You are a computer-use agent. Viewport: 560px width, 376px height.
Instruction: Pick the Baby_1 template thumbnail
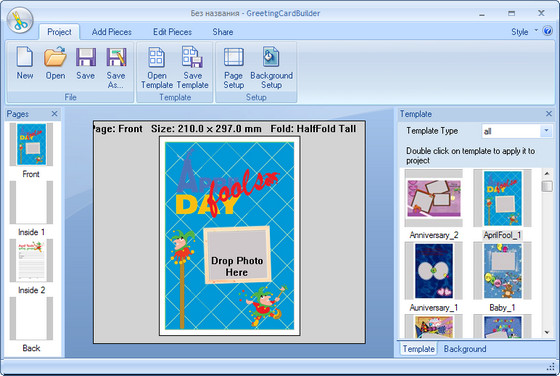point(502,271)
